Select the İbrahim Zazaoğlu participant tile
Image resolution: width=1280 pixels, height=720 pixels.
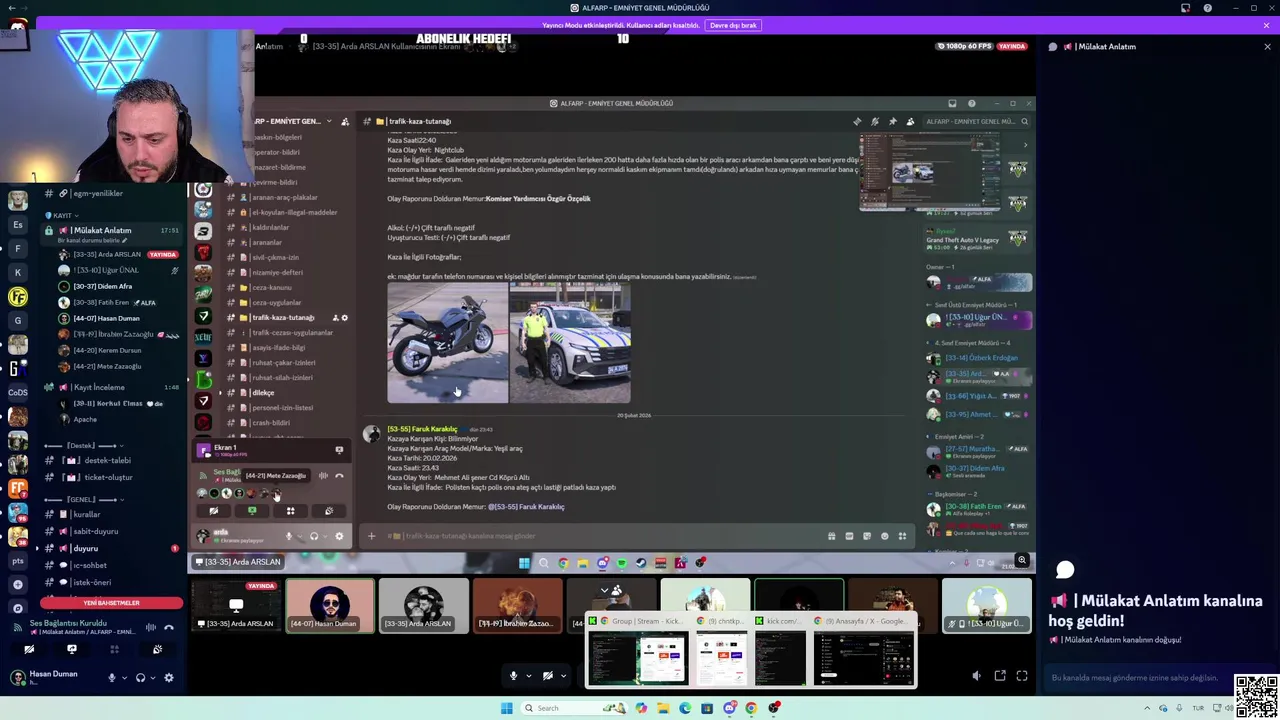(518, 606)
